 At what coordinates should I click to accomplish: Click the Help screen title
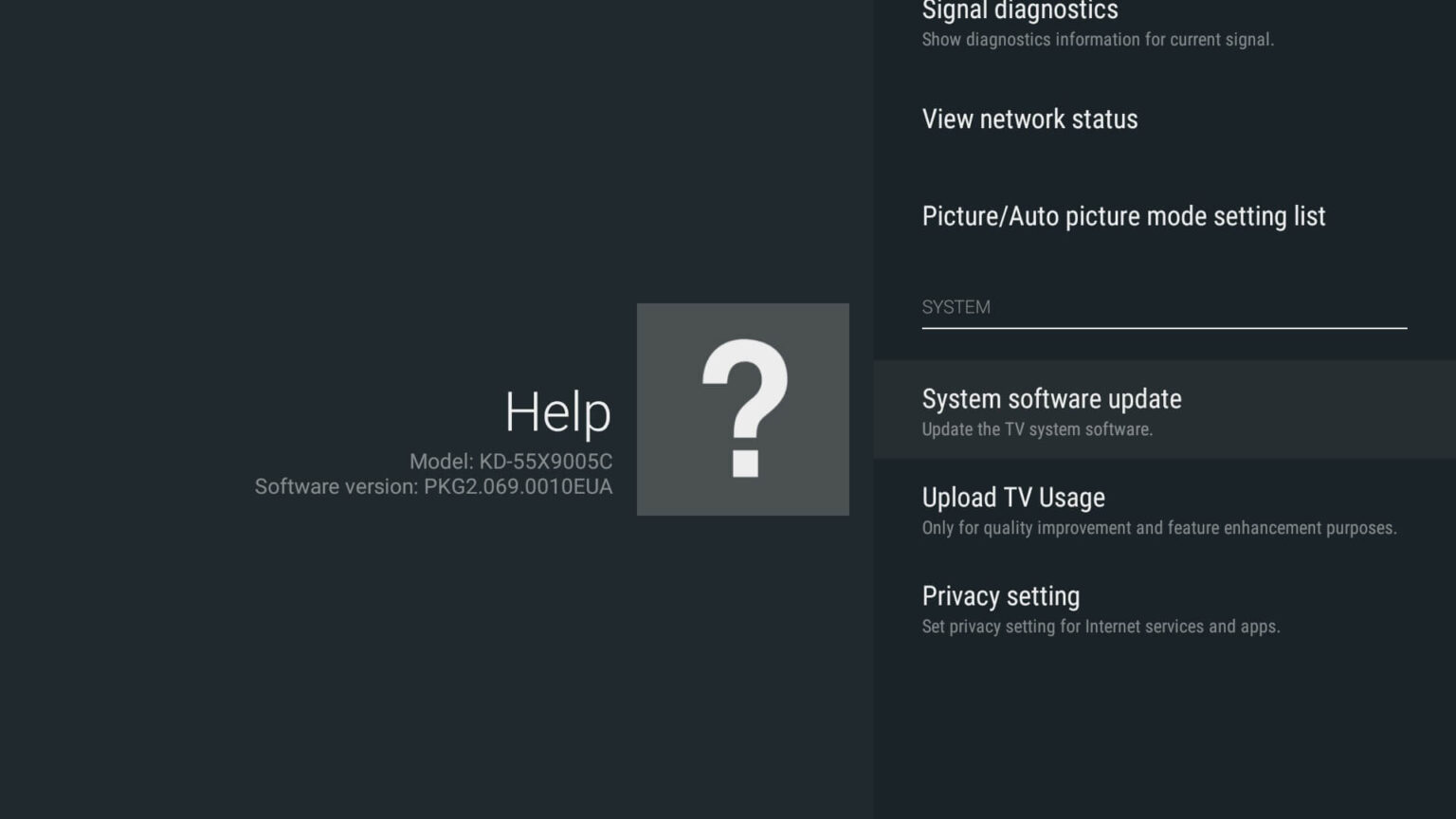click(556, 411)
